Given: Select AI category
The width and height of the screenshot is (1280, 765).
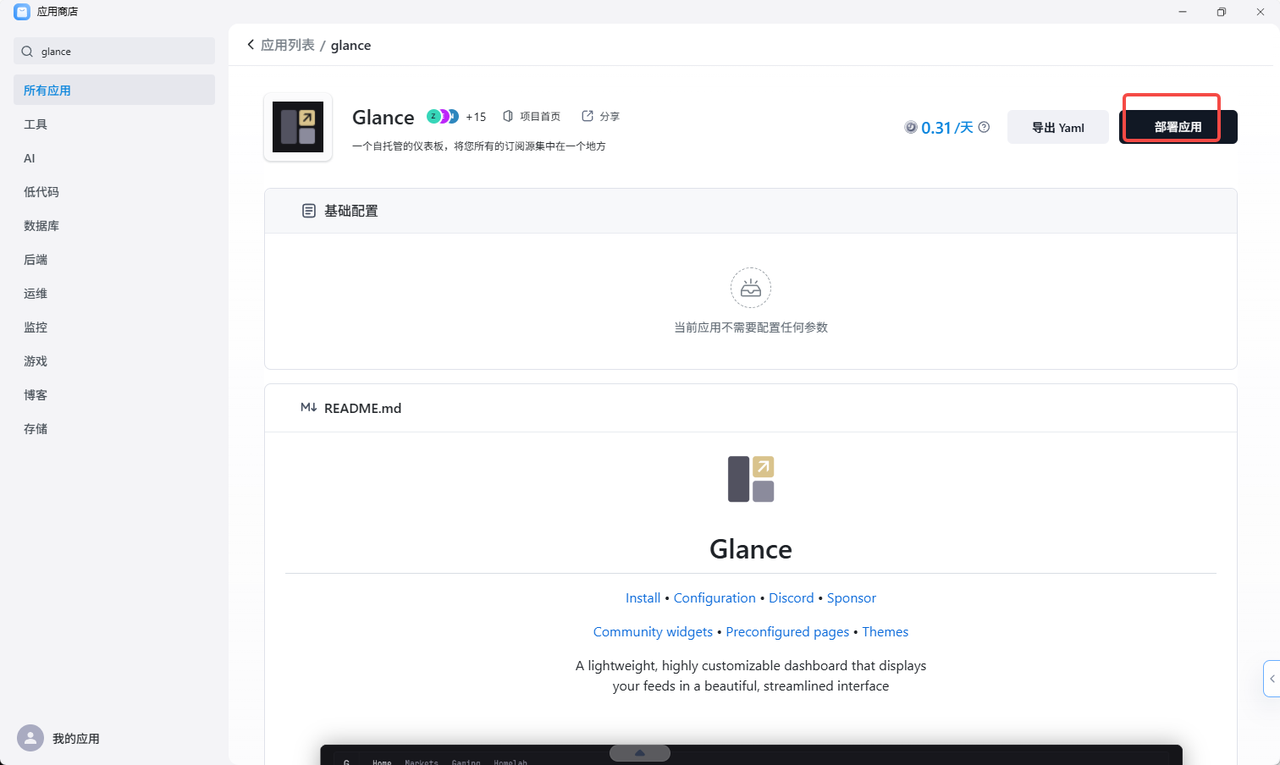Looking at the screenshot, I should point(114,158).
